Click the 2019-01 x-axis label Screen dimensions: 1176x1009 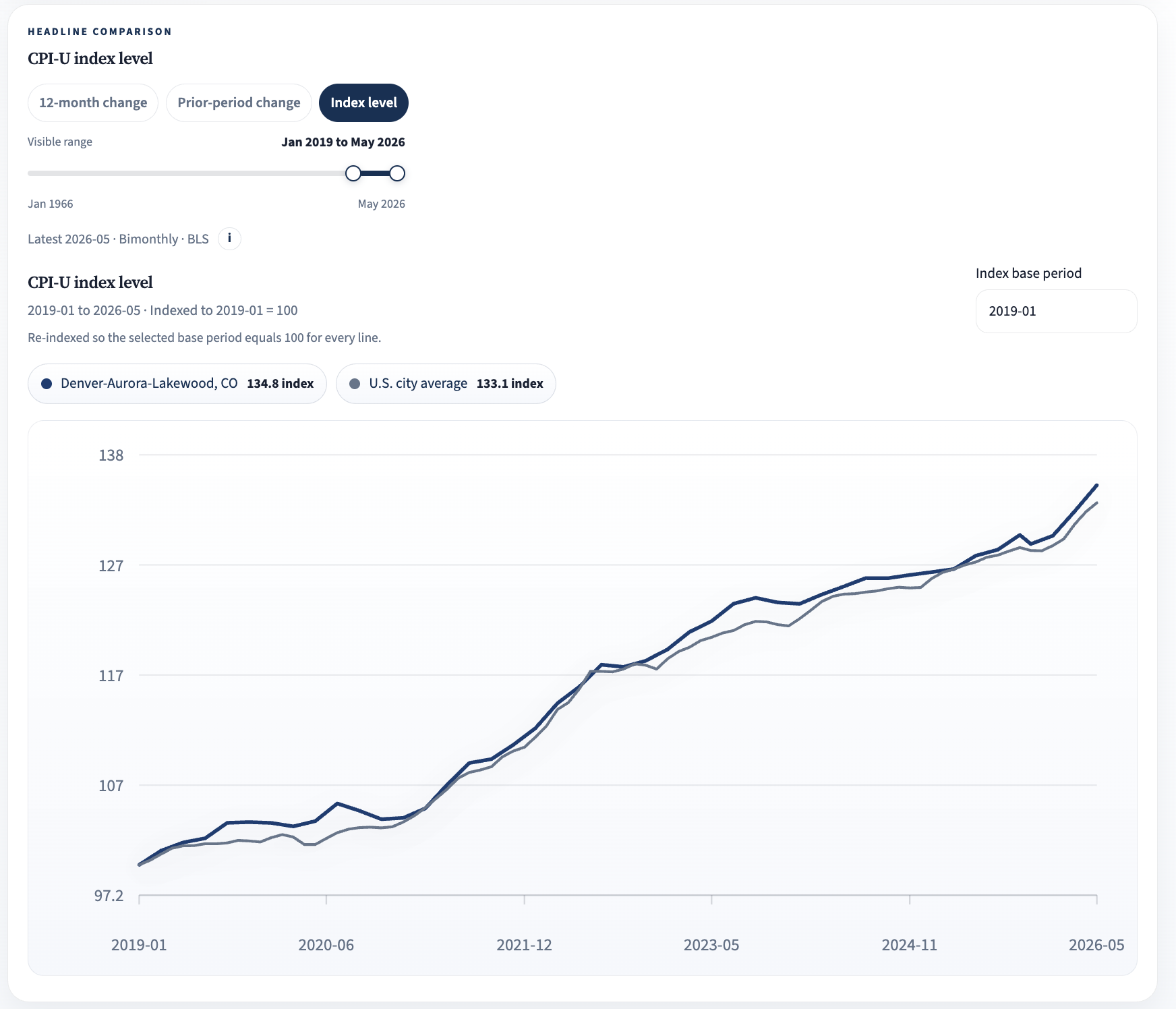click(139, 945)
